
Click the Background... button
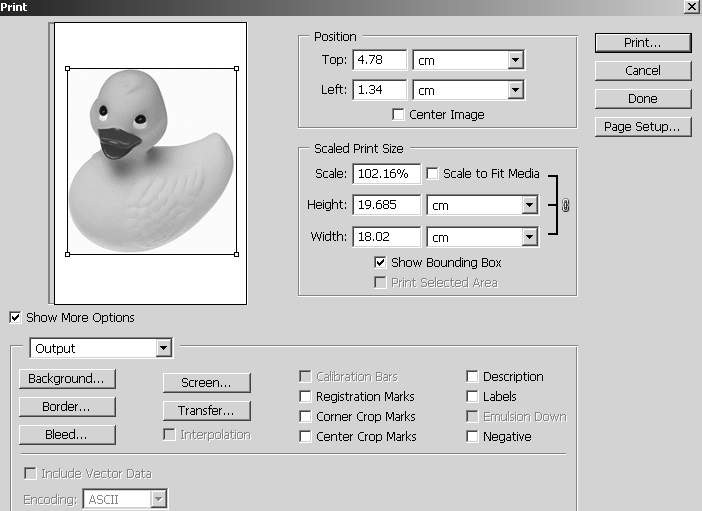click(67, 379)
